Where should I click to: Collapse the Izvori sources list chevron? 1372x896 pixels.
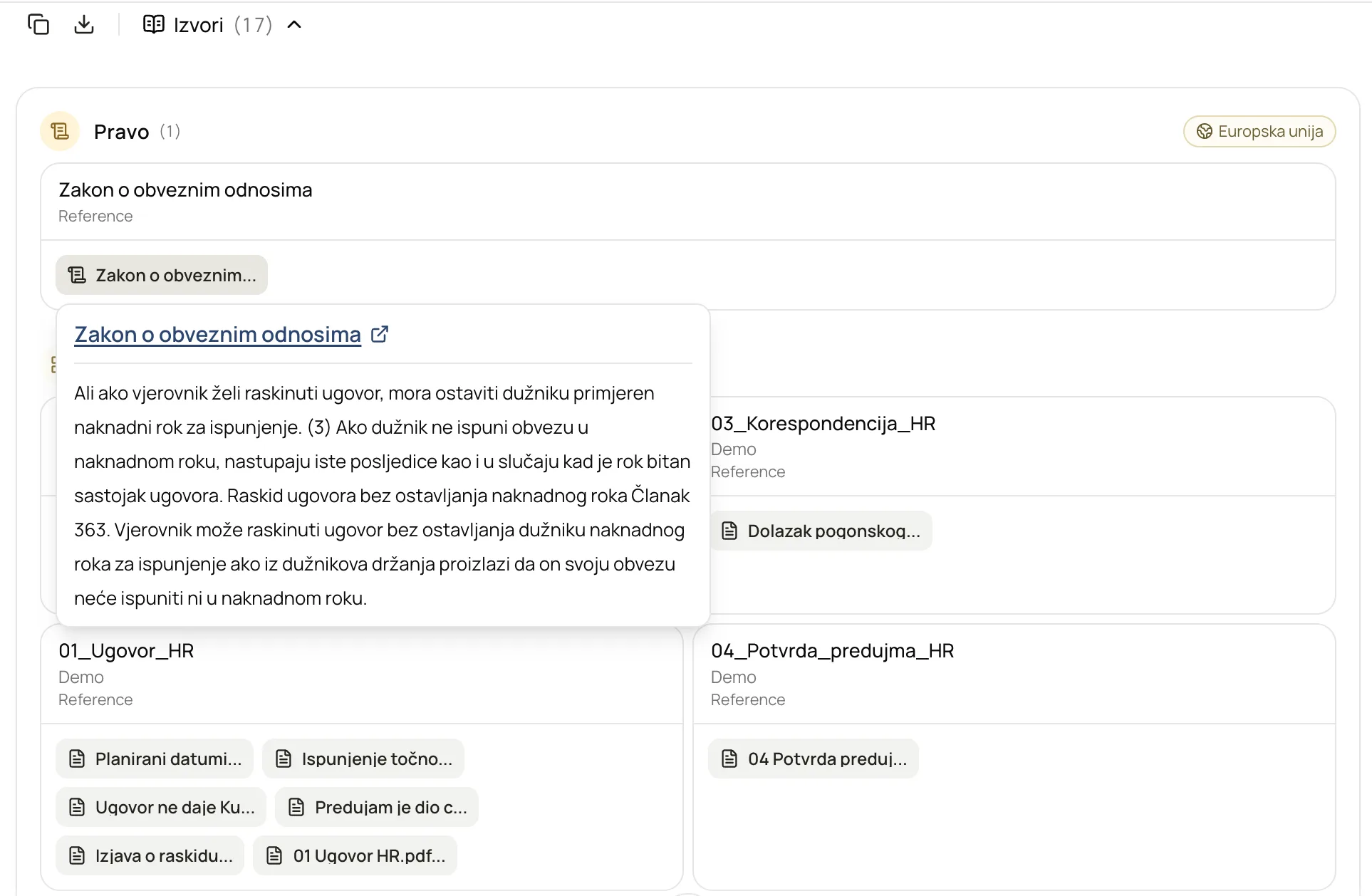pos(294,25)
